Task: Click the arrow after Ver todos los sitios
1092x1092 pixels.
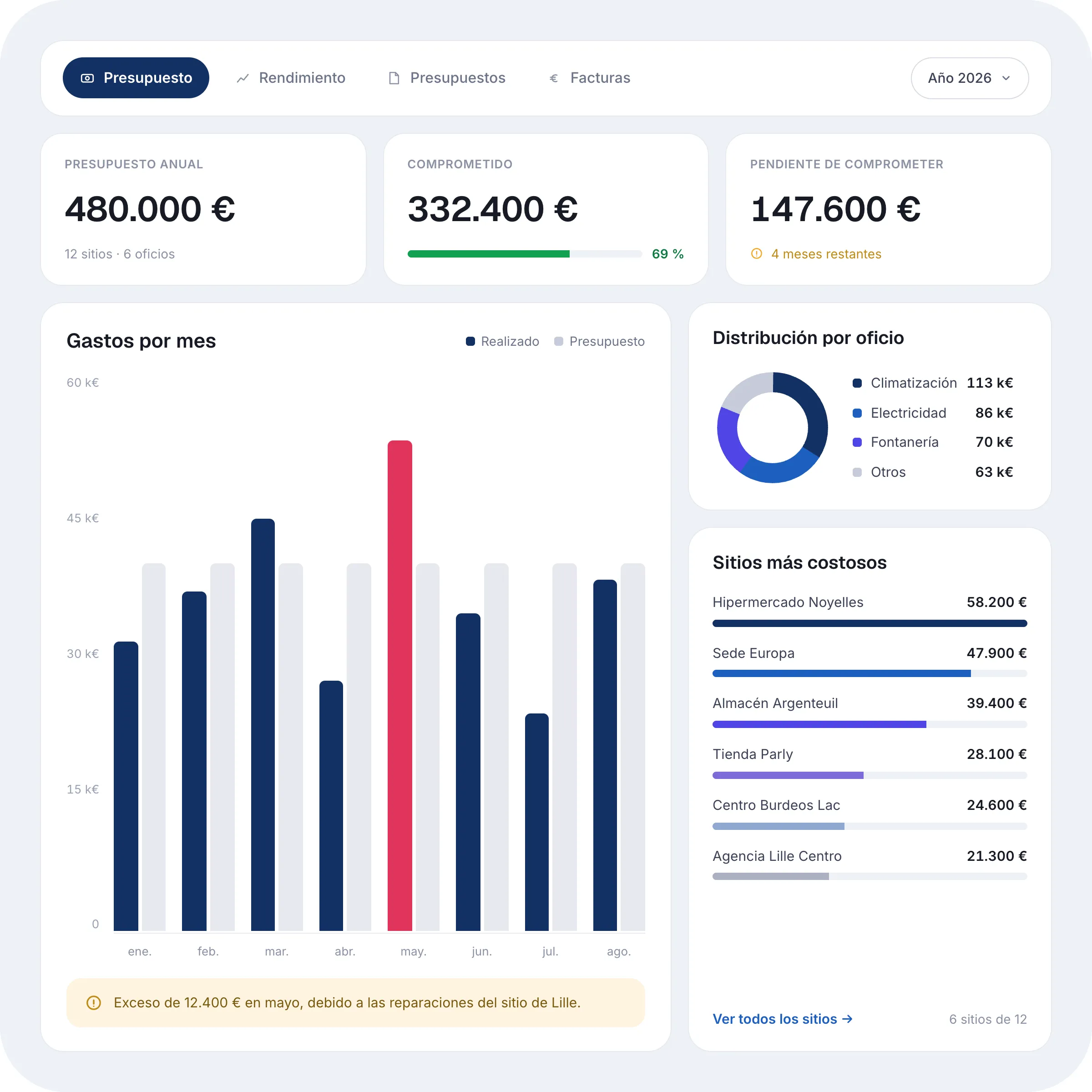Action: click(x=847, y=1019)
